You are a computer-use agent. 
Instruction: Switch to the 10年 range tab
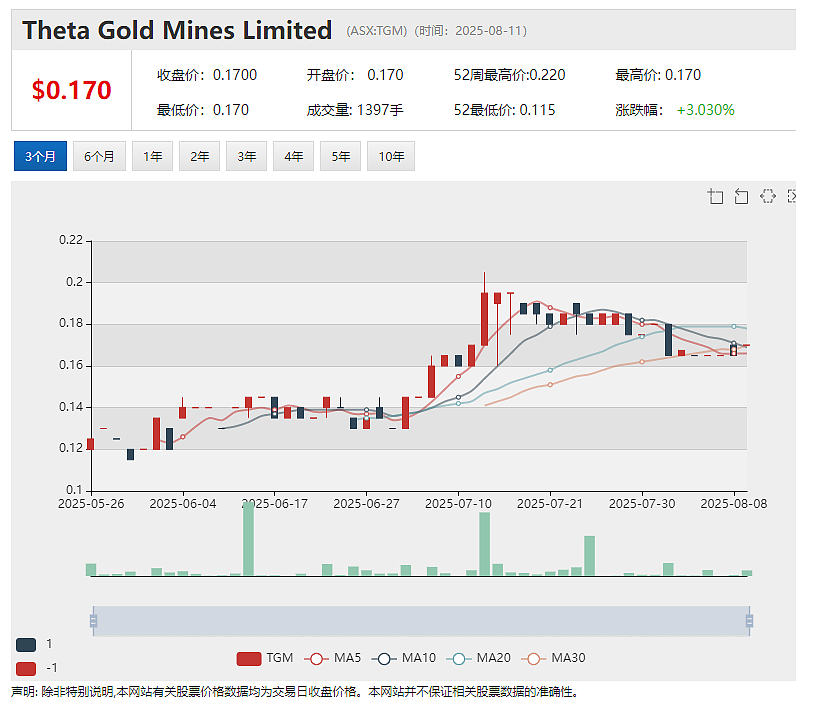(391, 156)
